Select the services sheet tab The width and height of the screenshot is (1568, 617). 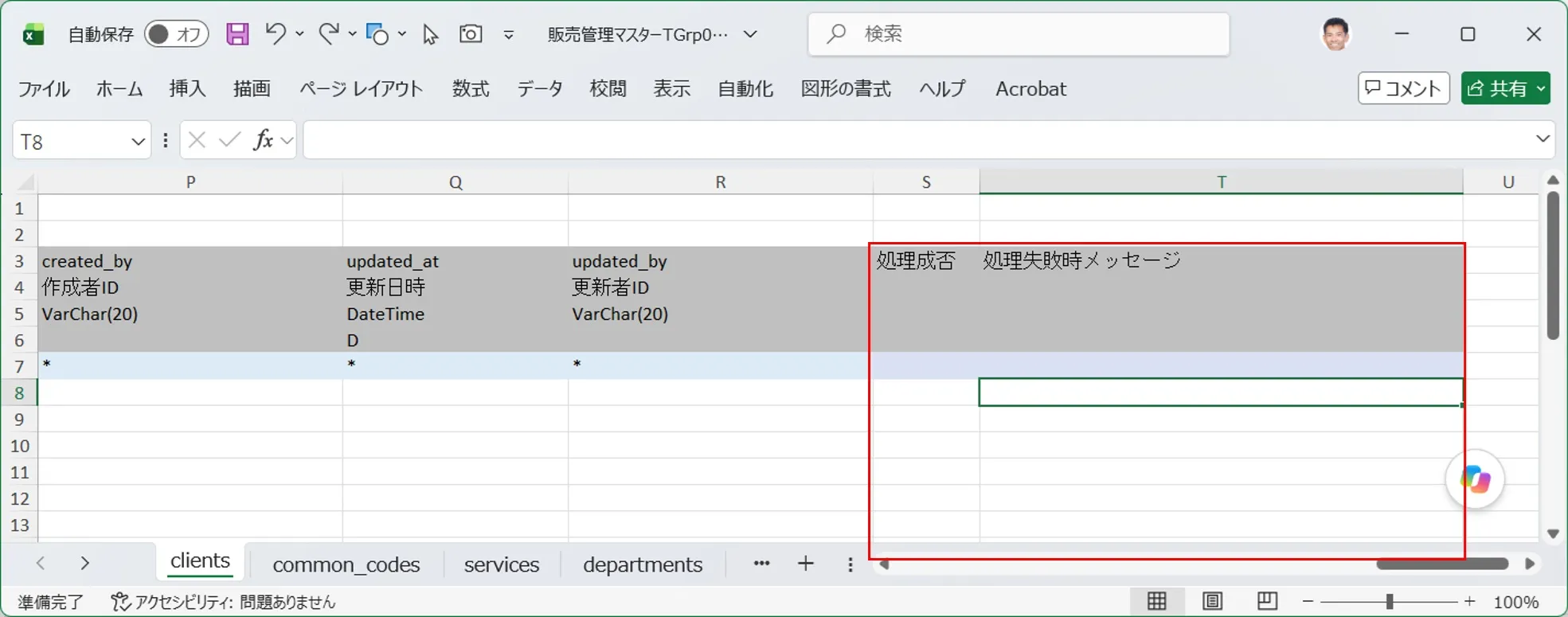pyautogui.click(x=502, y=564)
